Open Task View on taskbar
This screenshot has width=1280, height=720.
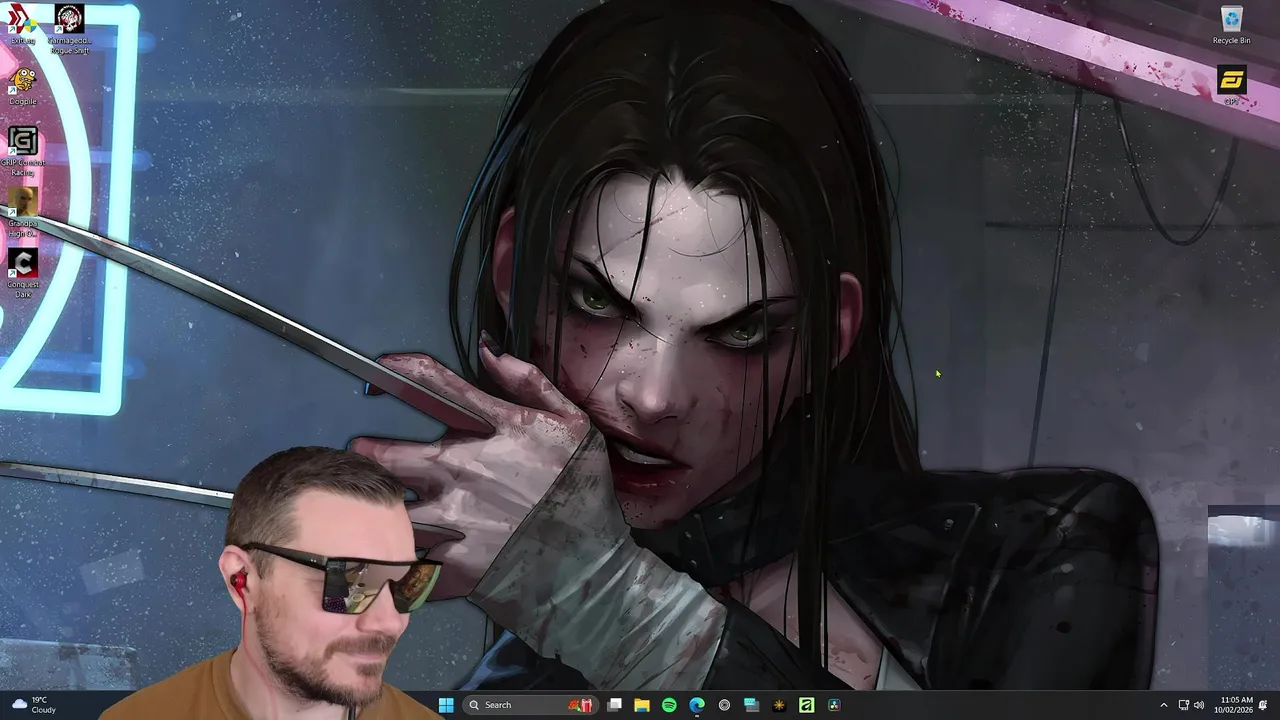[615, 705]
